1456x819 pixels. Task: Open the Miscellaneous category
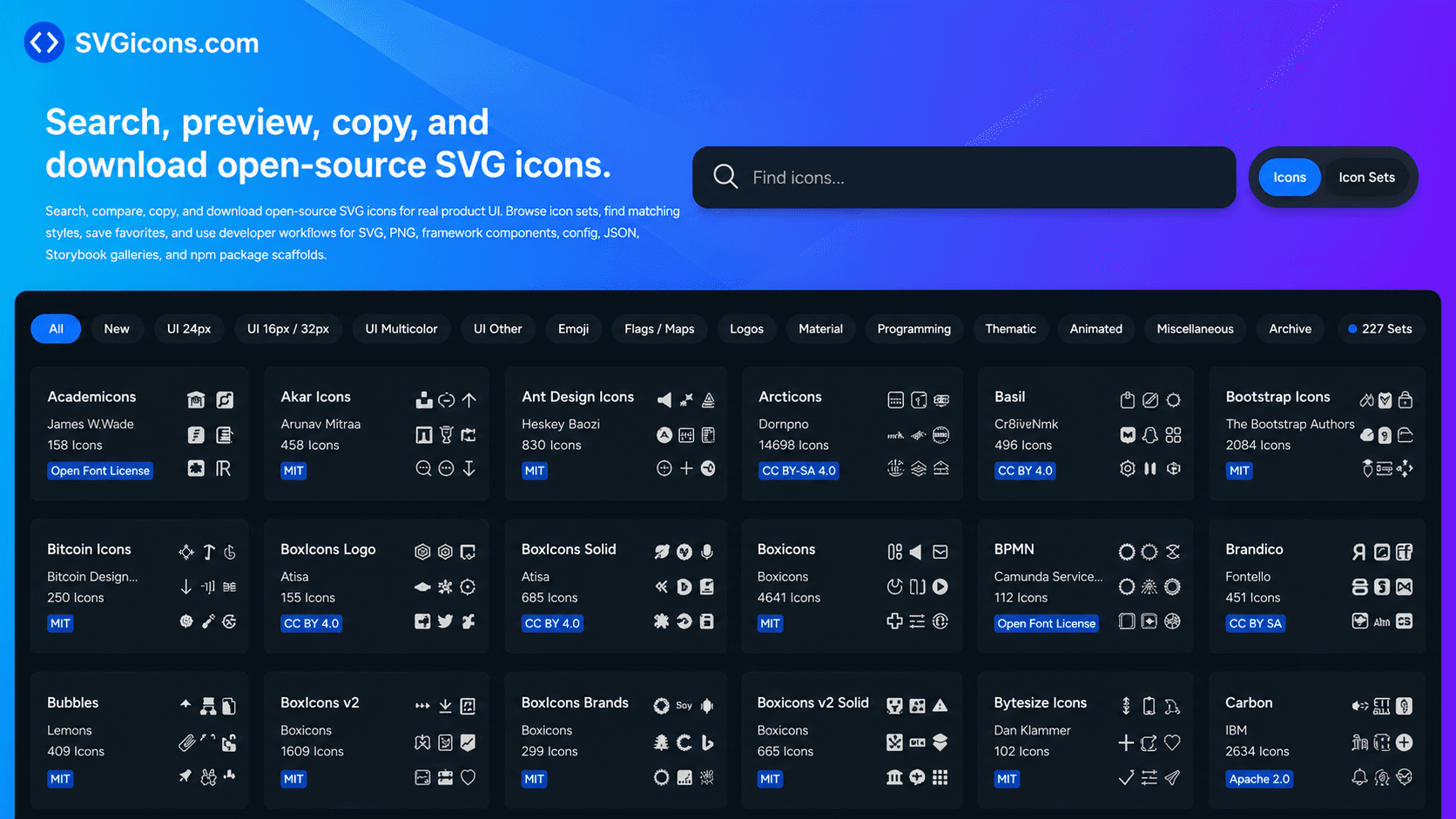pos(1195,329)
